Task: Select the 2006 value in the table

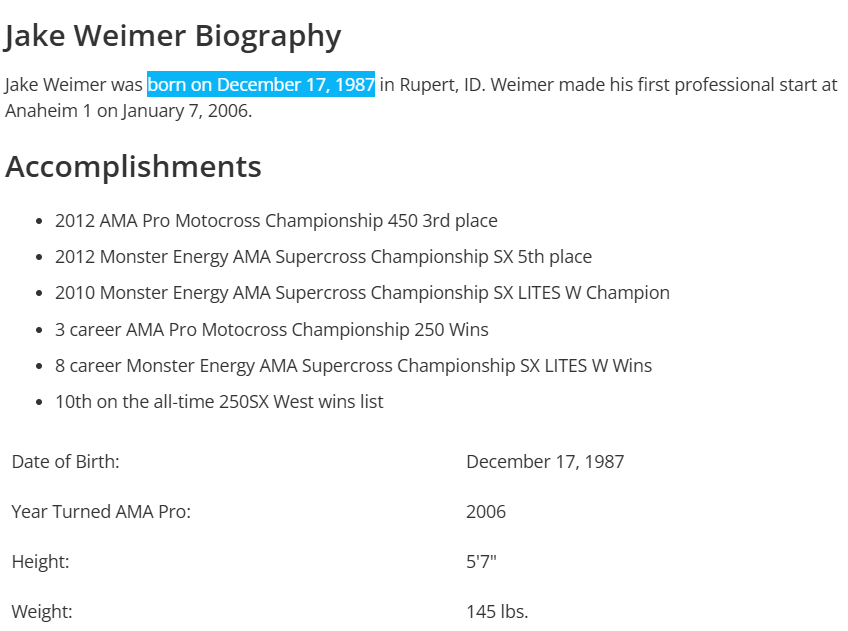Action: click(486, 512)
